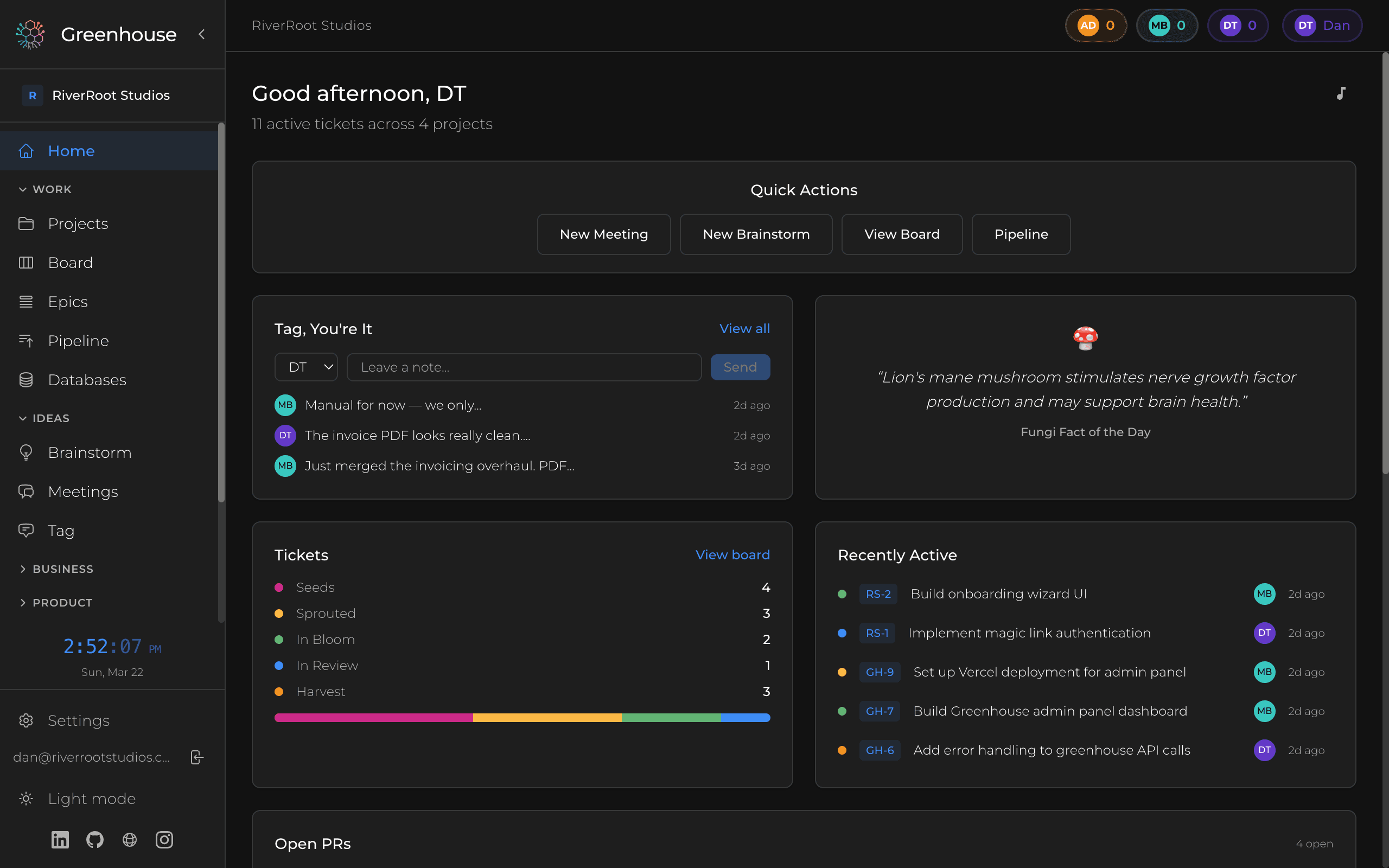Click the music note icon
Screen dimensions: 1389x868
1341,93
